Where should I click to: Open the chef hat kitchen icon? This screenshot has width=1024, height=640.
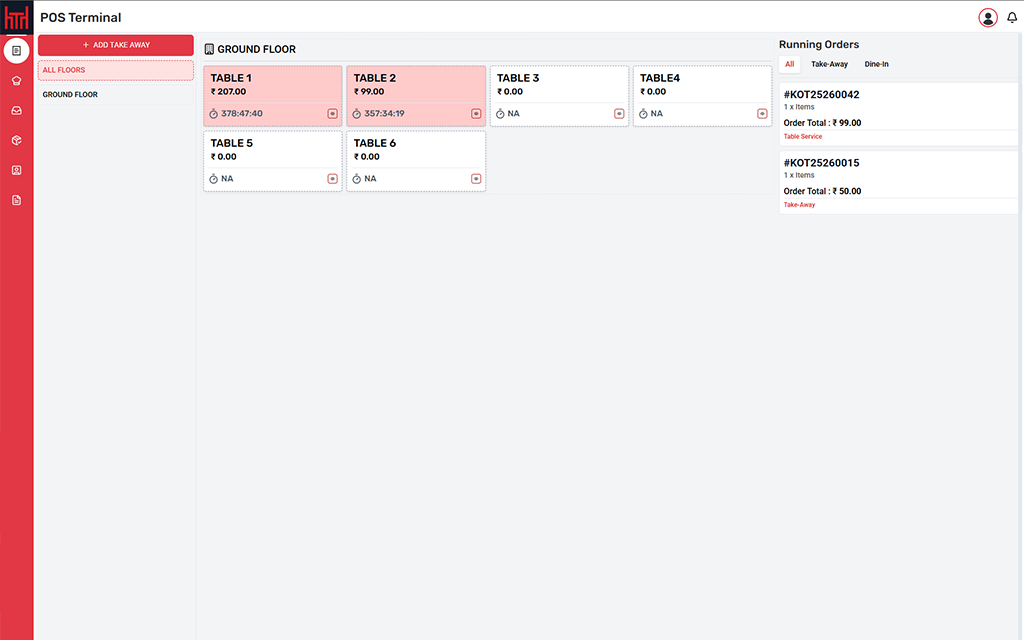point(16,80)
